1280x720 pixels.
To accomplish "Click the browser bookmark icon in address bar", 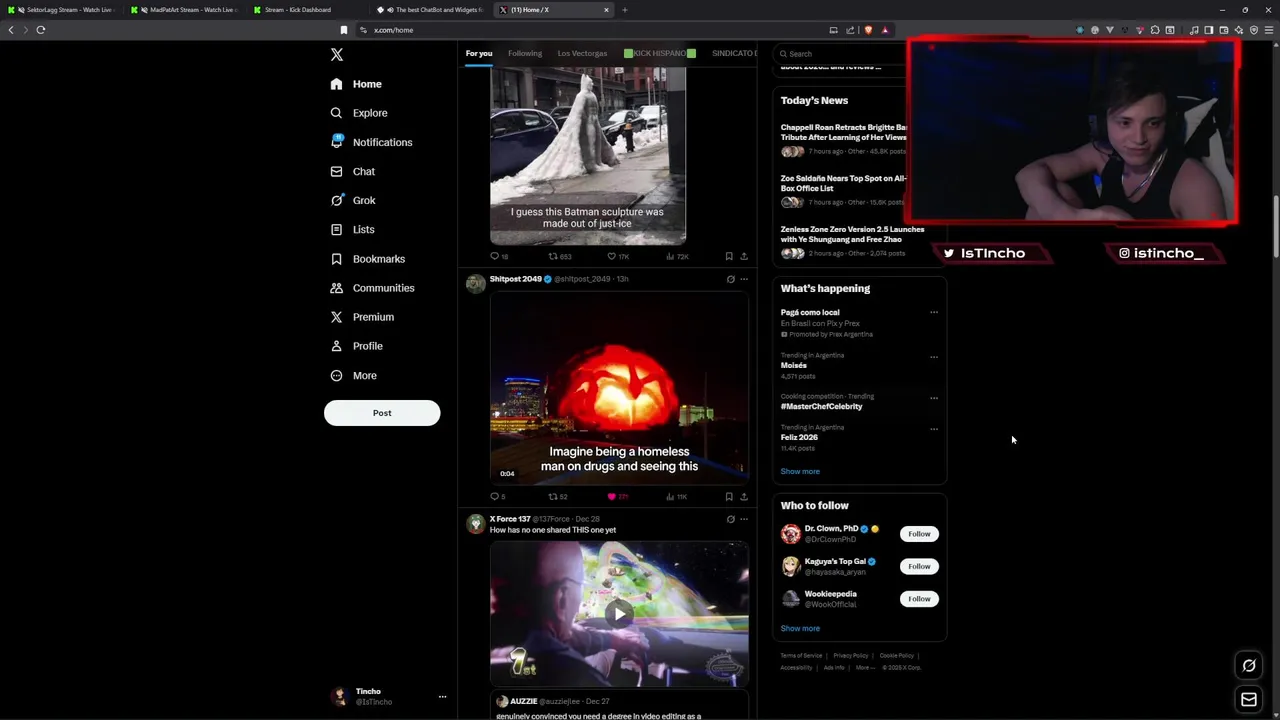I will tap(344, 30).
